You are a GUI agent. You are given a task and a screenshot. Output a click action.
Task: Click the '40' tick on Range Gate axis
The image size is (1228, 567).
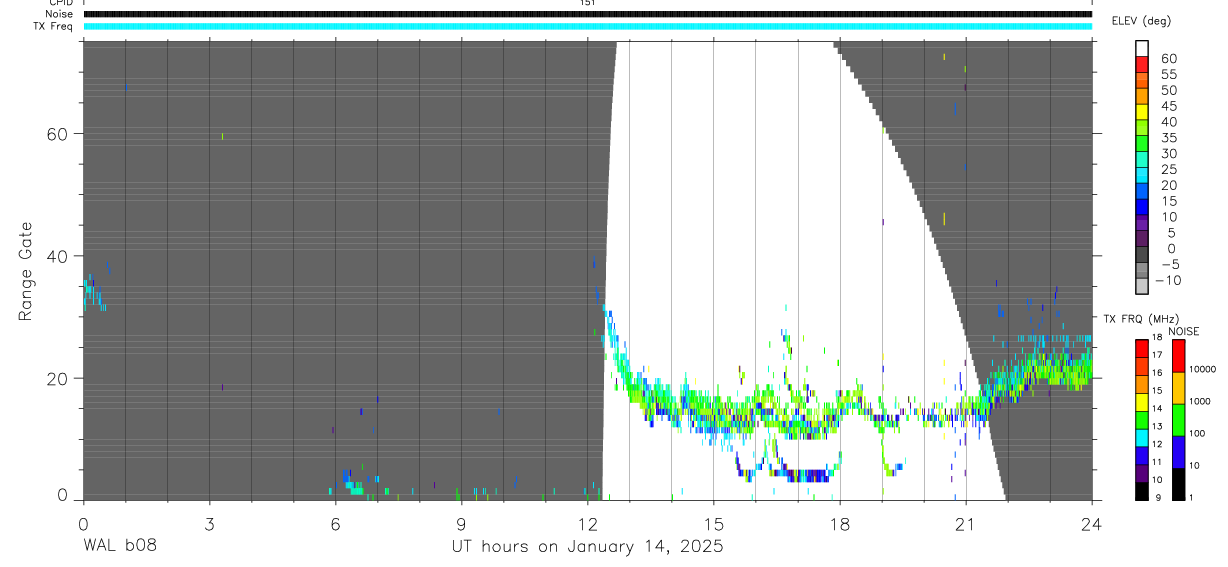pos(62,256)
